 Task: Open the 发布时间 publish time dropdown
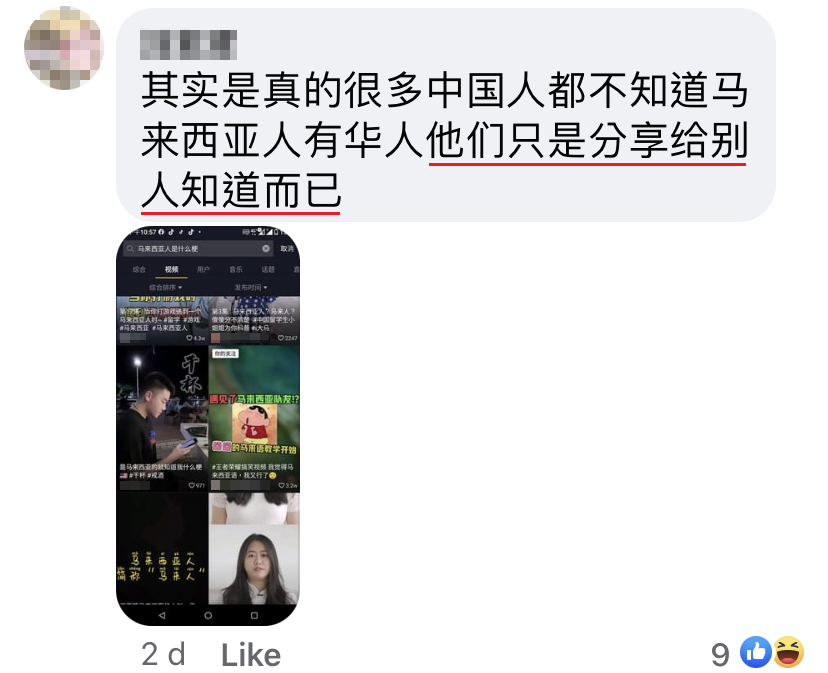click(251, 287)
